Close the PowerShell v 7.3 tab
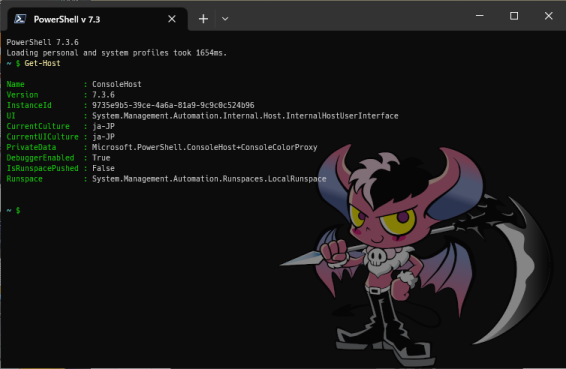Viewport: 566px width, 369px height. click(172, 19)
